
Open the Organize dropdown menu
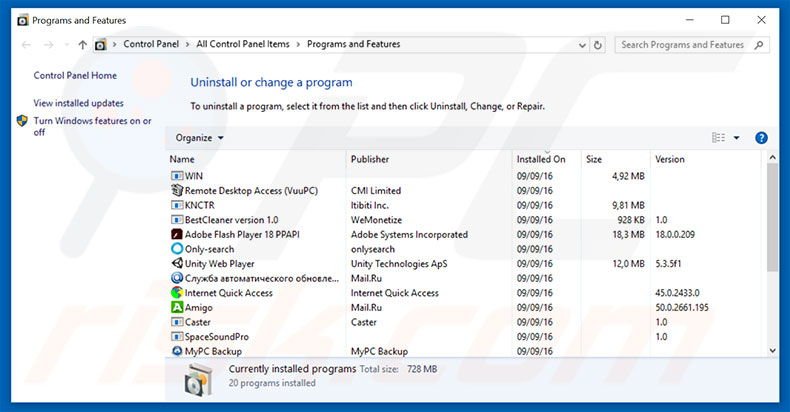click(199, 138)
